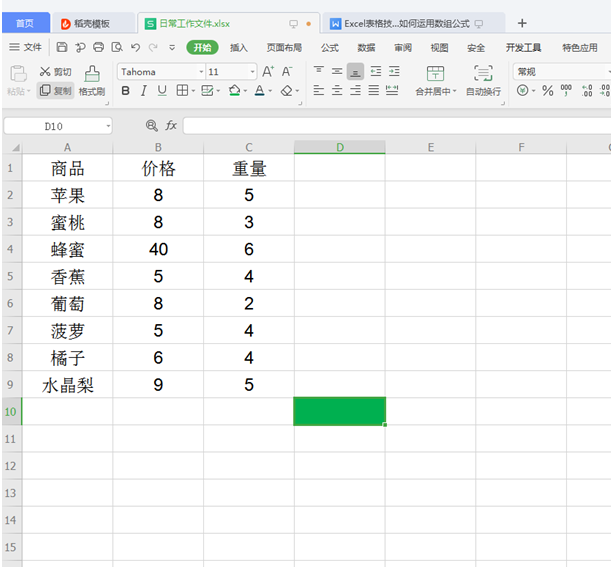Switch to the 页面布局 Page Layout tab
The width and height of the screenshot is (611, 567).
[284, 48]
